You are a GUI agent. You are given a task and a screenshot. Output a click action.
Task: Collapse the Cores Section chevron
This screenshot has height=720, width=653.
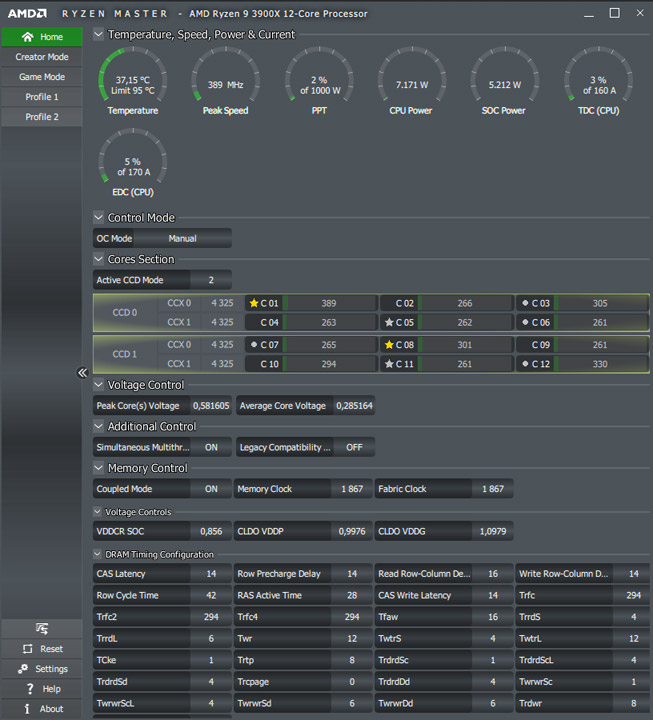click(x=98, y=259)
